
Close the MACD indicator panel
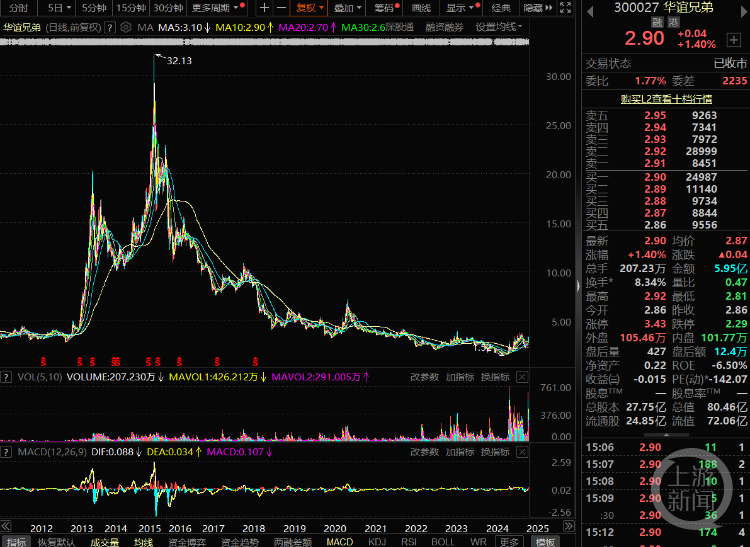pos(522,452)
